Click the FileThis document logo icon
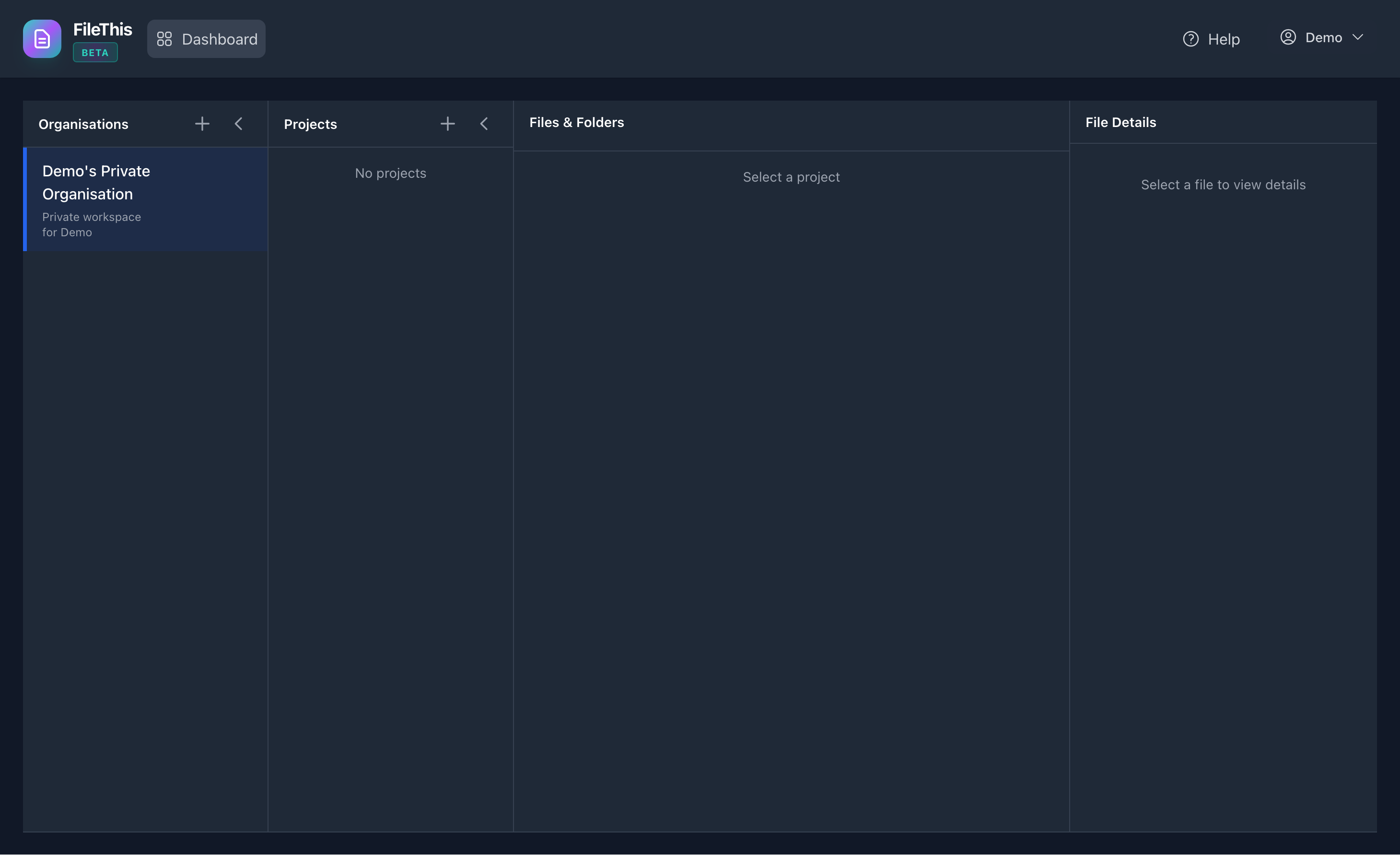The image size is (1400, 855). (42, 39)
